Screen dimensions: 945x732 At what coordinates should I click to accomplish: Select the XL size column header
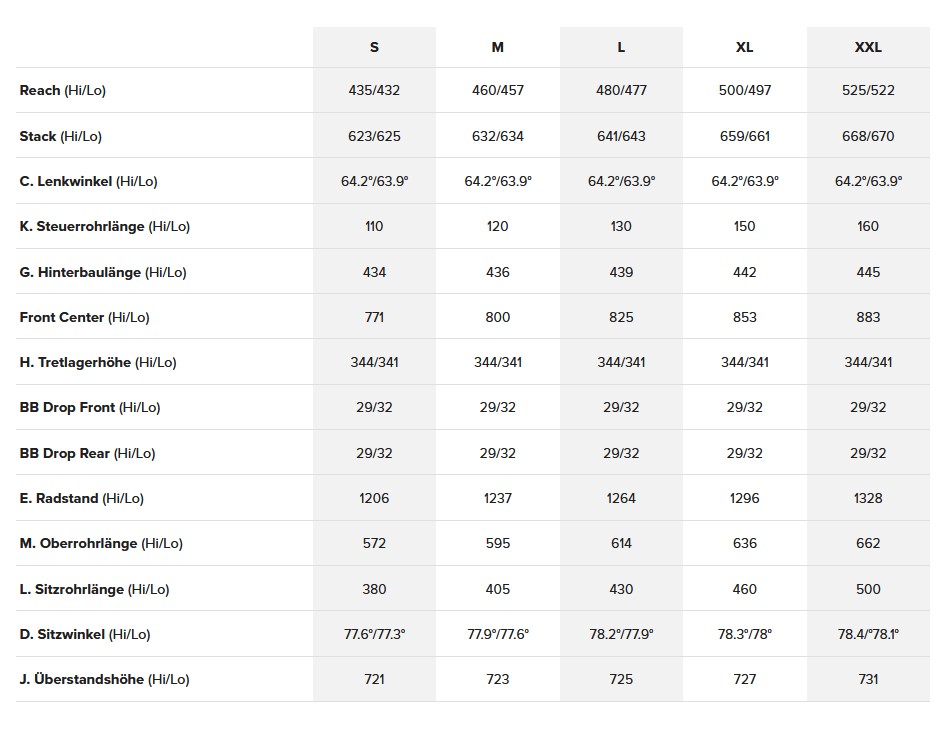point(745,47)
